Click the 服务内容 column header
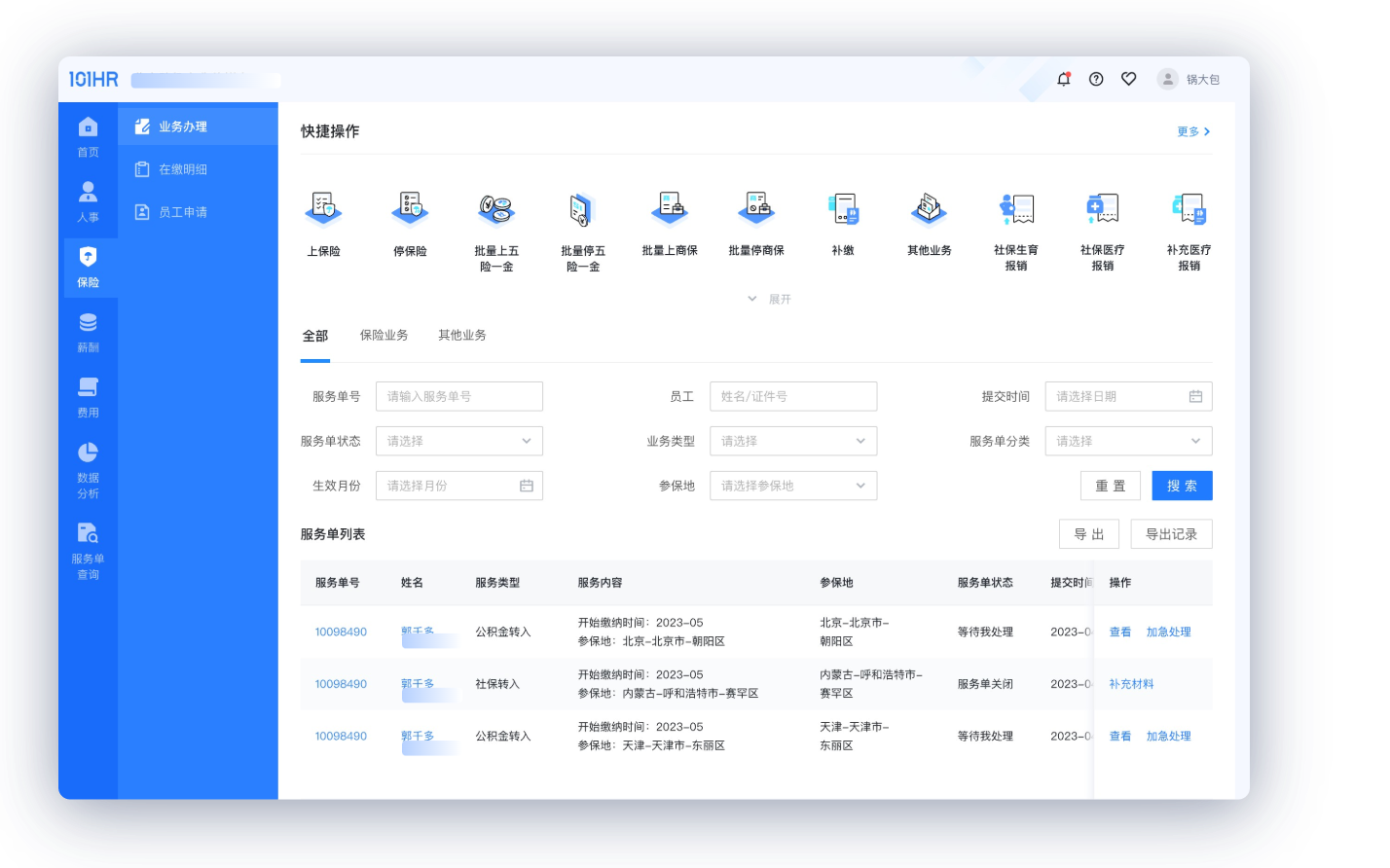 (600, 583)
